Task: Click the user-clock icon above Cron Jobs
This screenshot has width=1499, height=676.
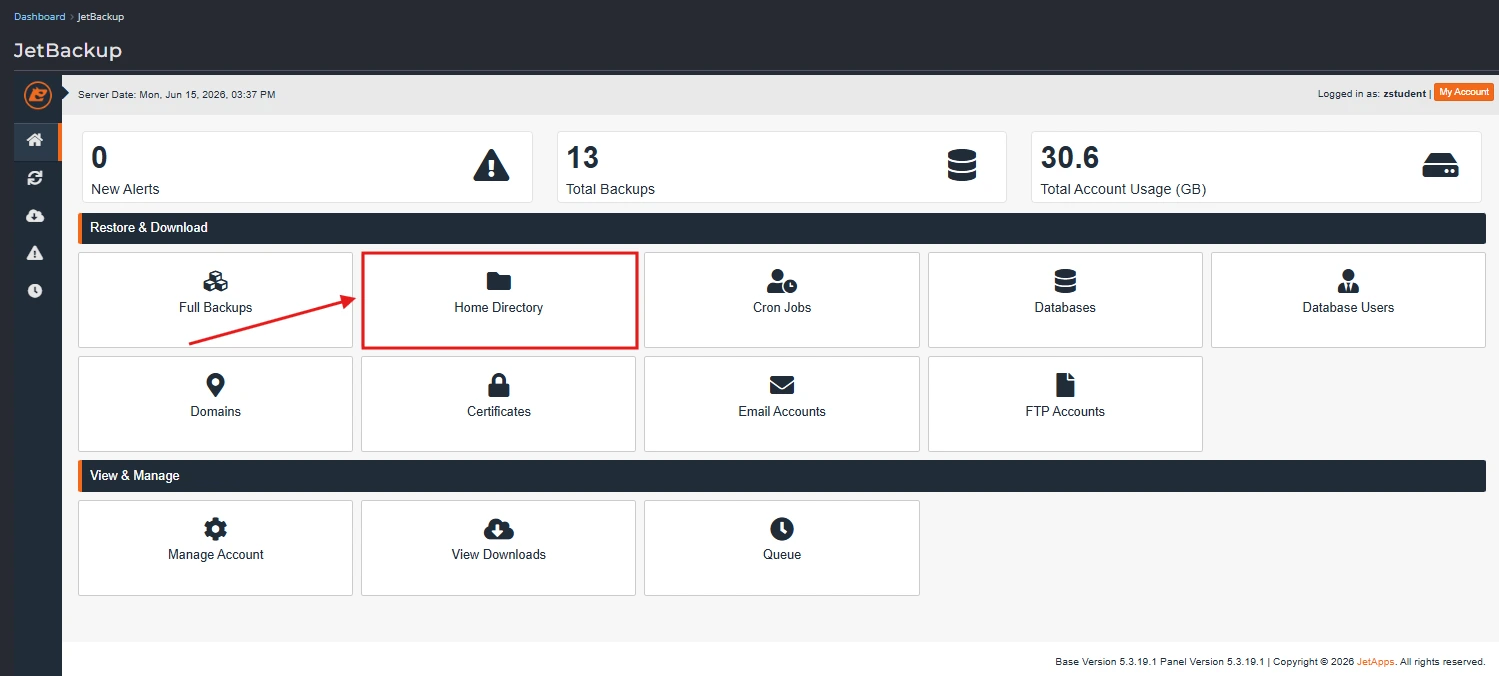Action: pyautogui.click(x=782, y=281)
